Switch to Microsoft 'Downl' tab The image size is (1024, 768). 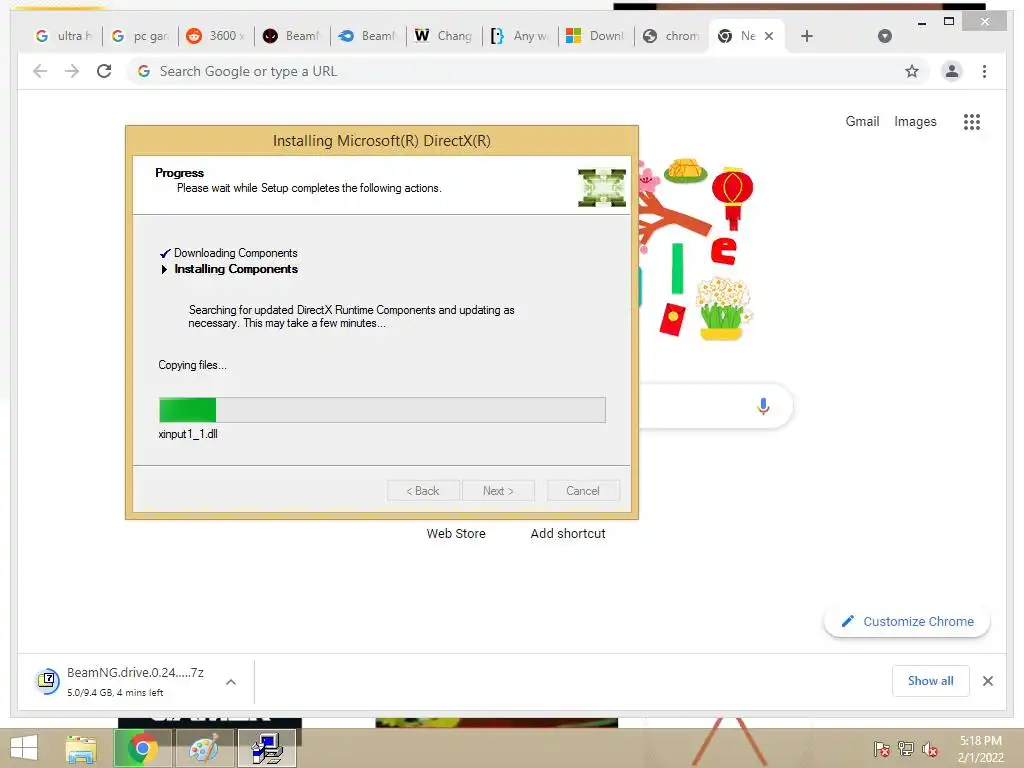[x=596, y=36]
